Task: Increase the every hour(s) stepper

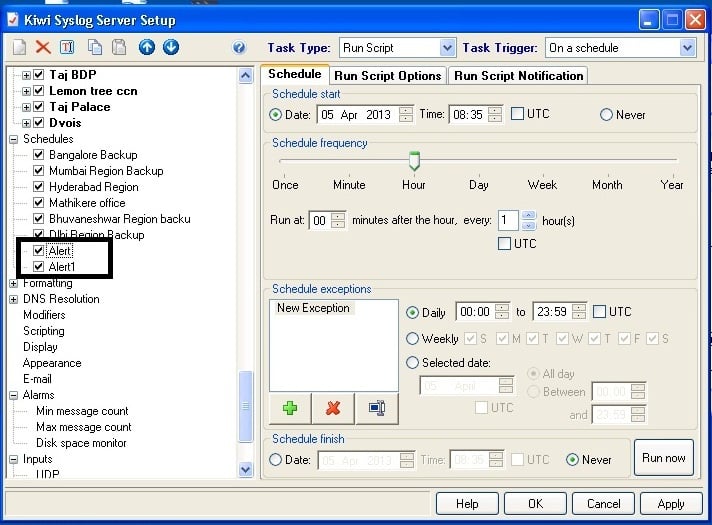Action: click(x=528, y=216)
